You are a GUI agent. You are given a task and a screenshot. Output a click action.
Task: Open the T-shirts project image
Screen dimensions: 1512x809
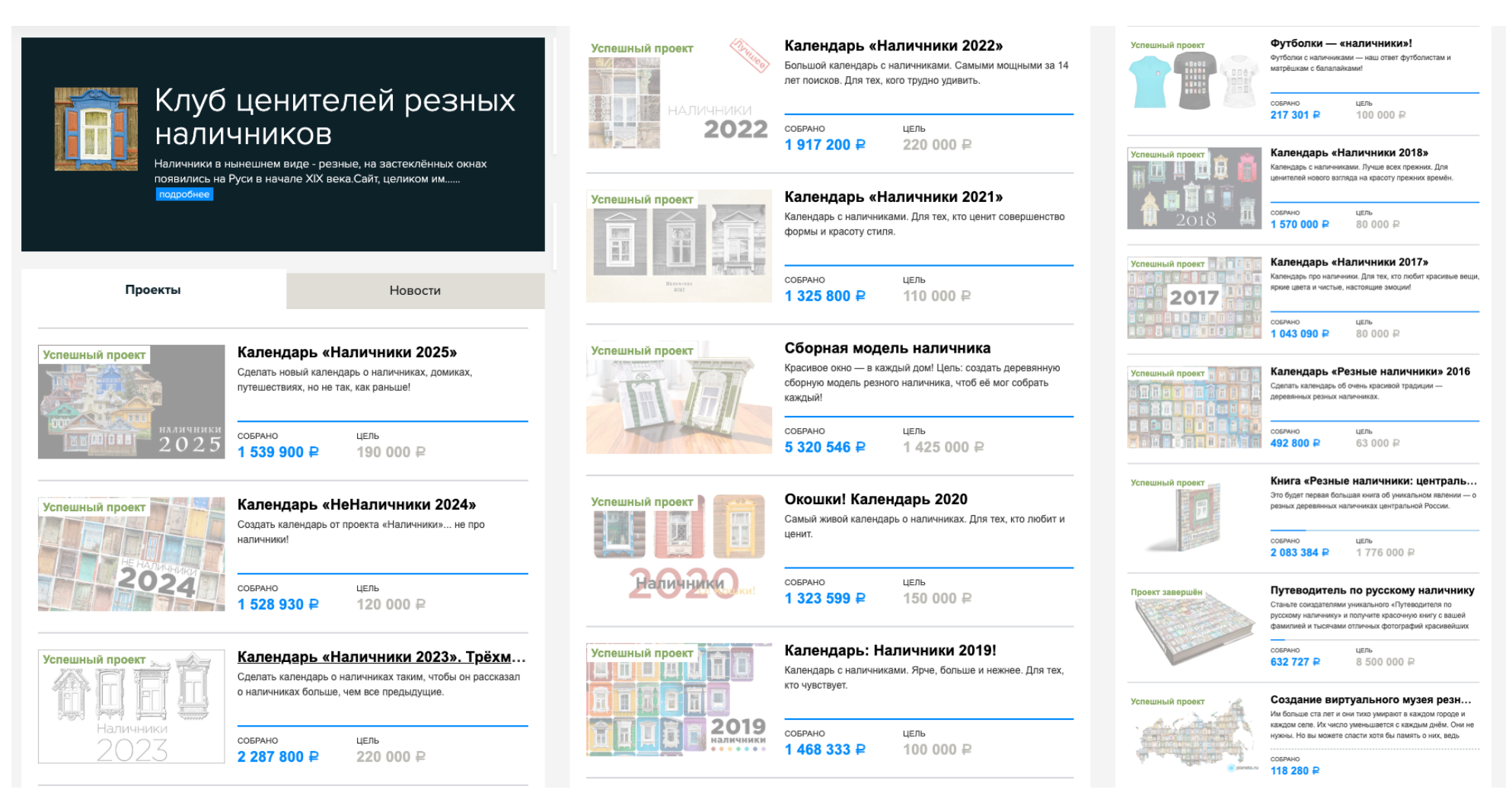(x=1195, y=80)
